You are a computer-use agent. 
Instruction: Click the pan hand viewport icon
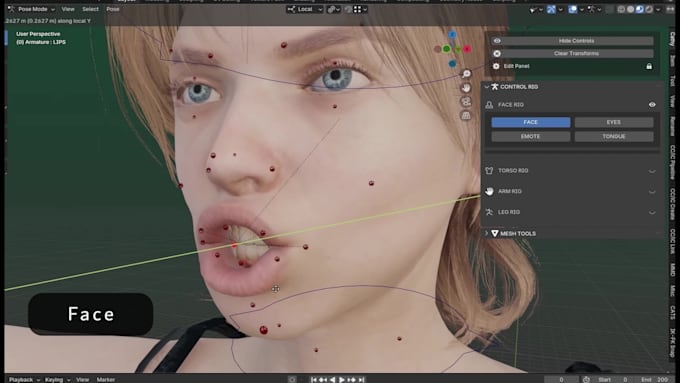[x=466, y=88]
